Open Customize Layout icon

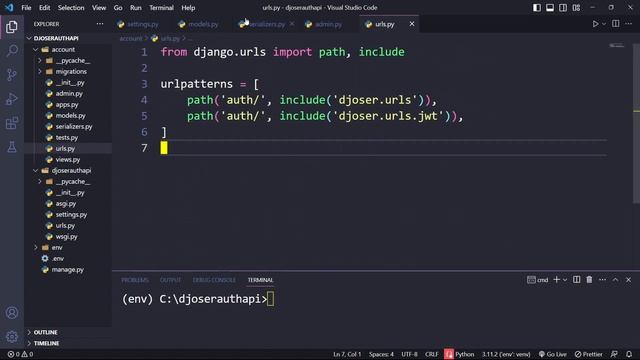(576, 8)
